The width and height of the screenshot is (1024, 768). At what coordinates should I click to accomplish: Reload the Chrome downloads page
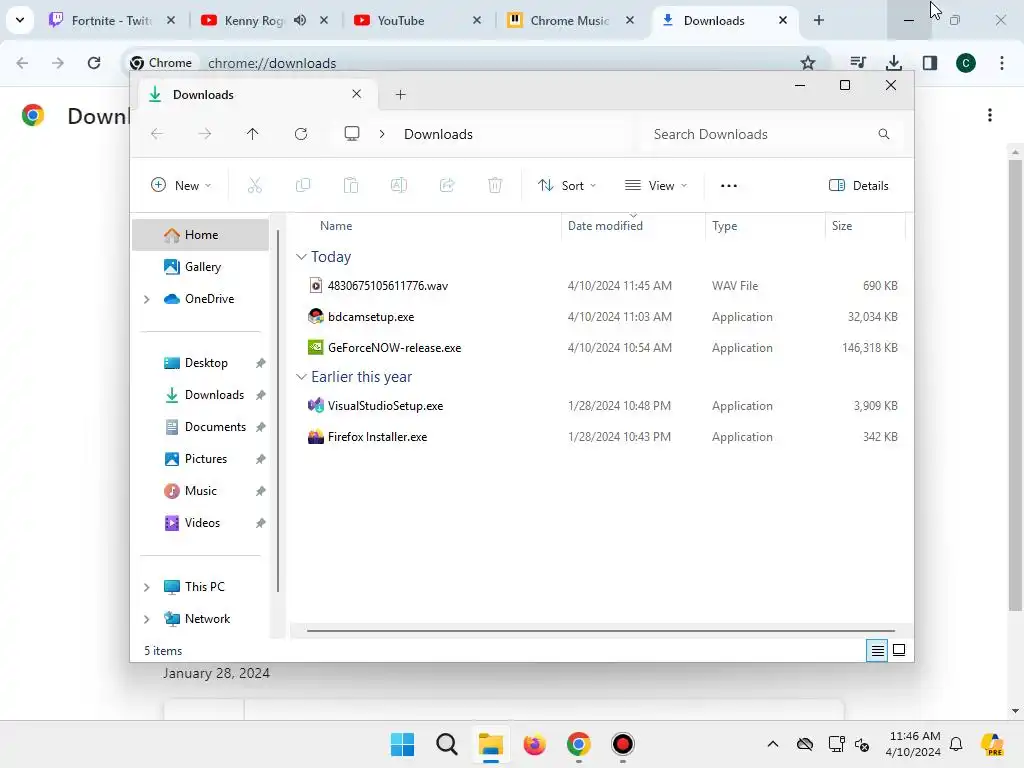tap(94, 63)
